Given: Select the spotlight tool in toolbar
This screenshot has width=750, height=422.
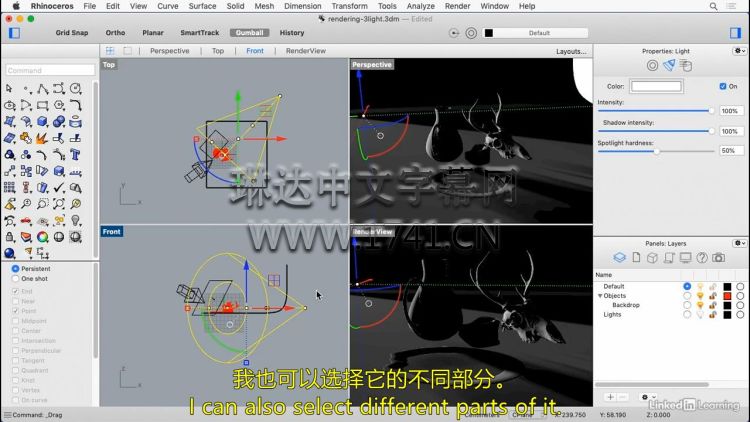Looking at the screenshot, I should (28, 252).
